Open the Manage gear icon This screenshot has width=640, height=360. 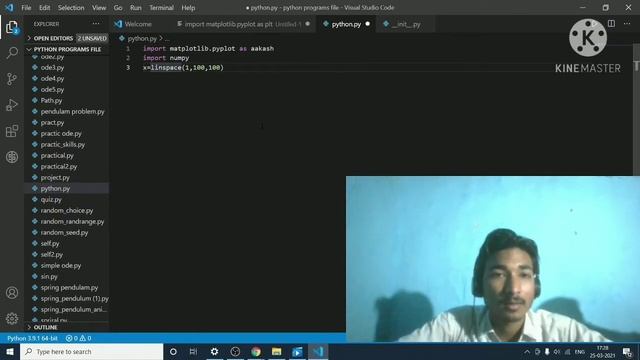click(x=12, y=318)
